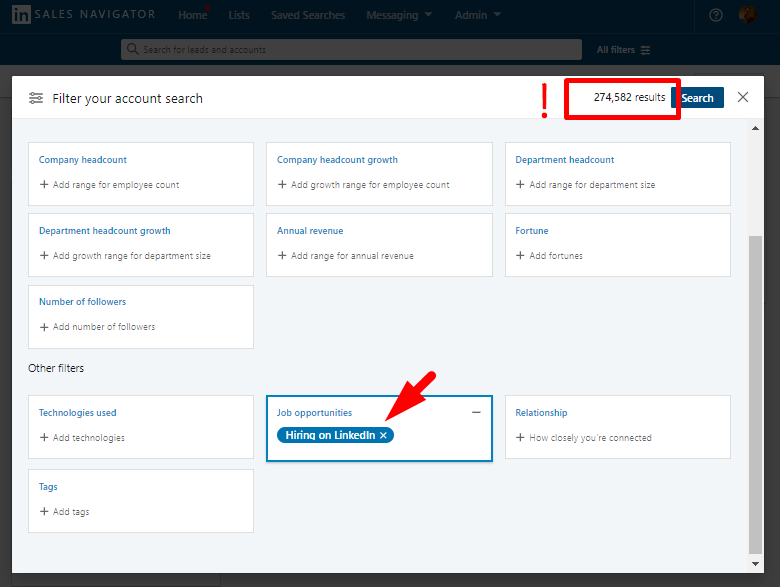Viewport: 780px width, 587px height.
Task: Click the search magnifier icon
Action: coord(132,49)
